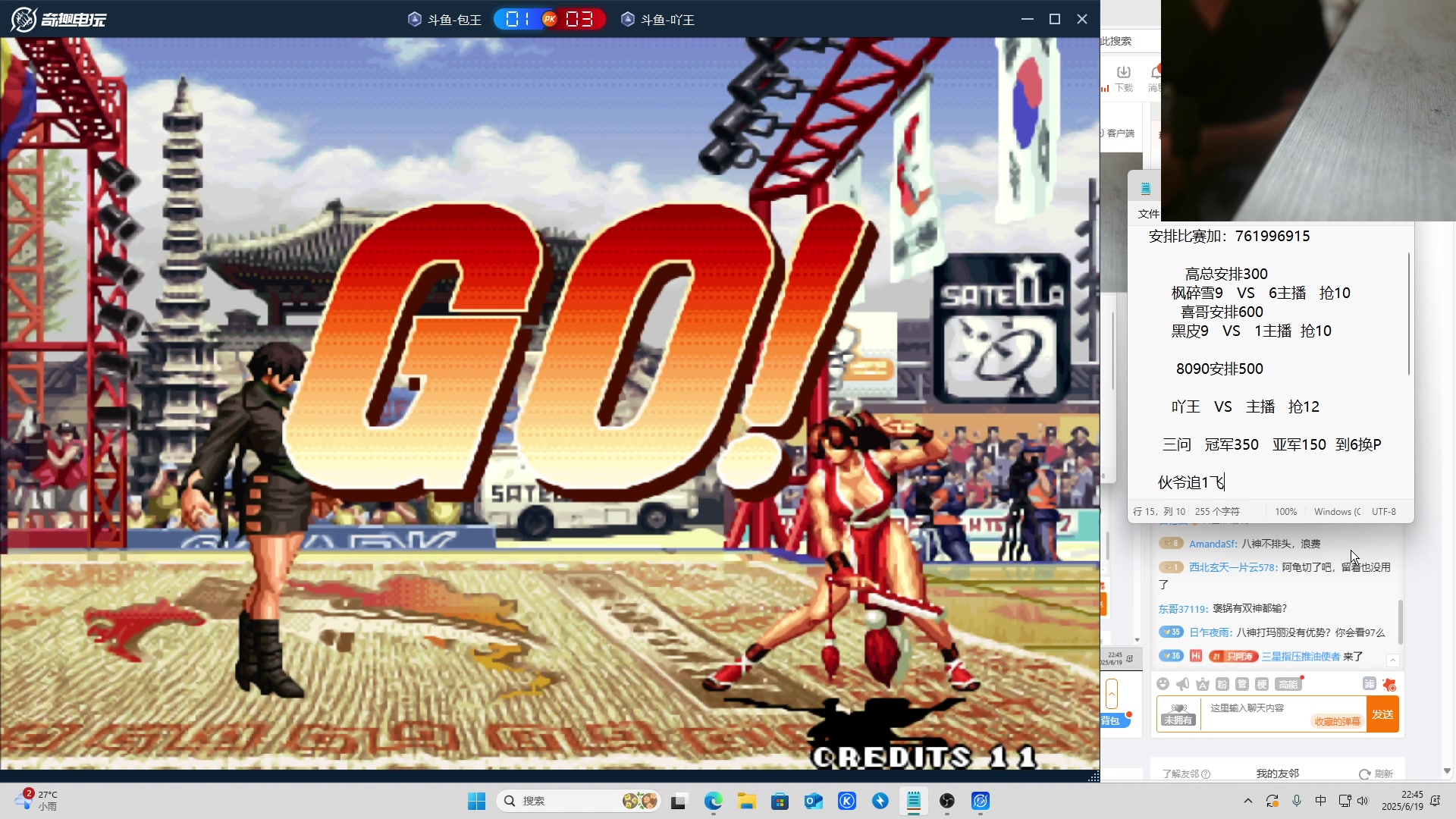
Task: Open 收藏的弹幕 saved danmaku
Action: click(1337, 721)
